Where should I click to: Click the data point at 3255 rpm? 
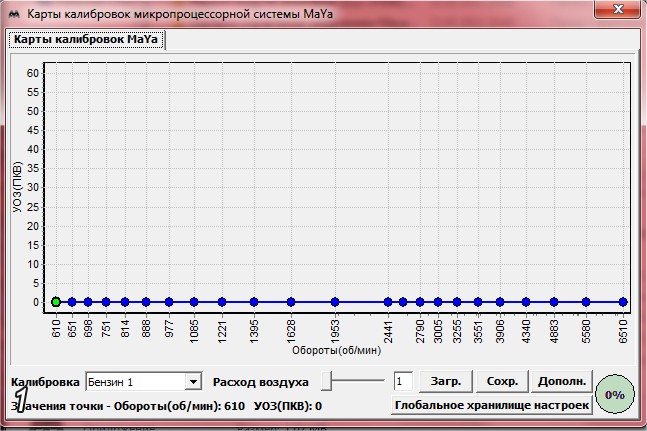pyautogui.click(x=456, y=301)
